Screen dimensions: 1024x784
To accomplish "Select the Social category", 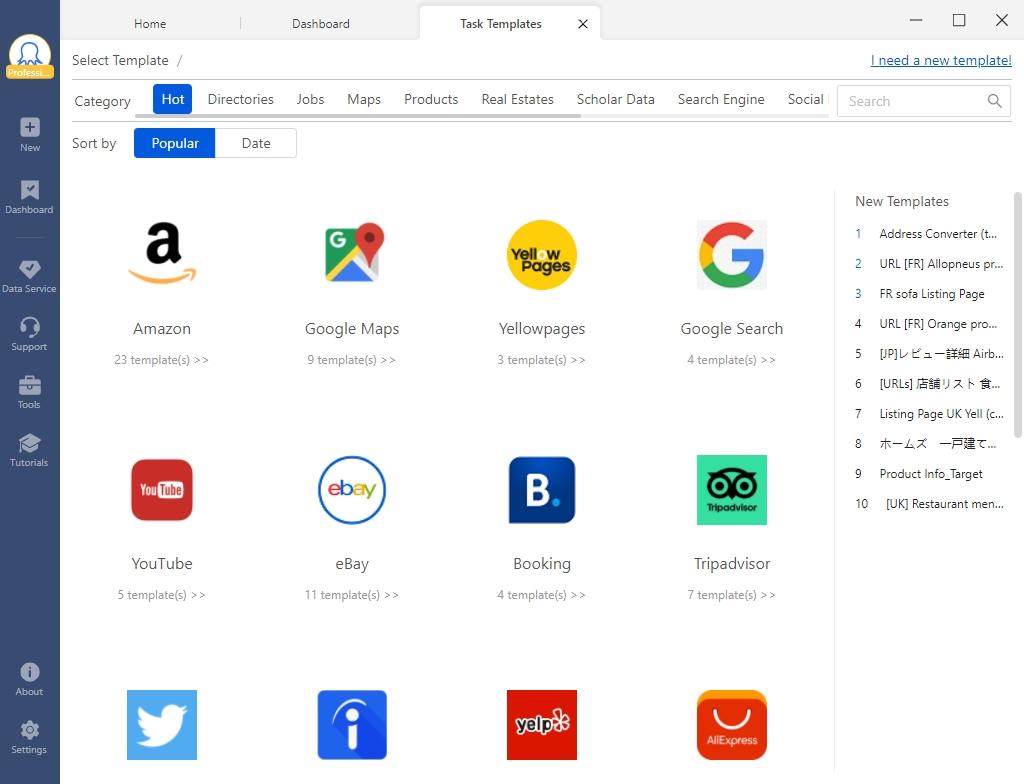I will (805, 99).
